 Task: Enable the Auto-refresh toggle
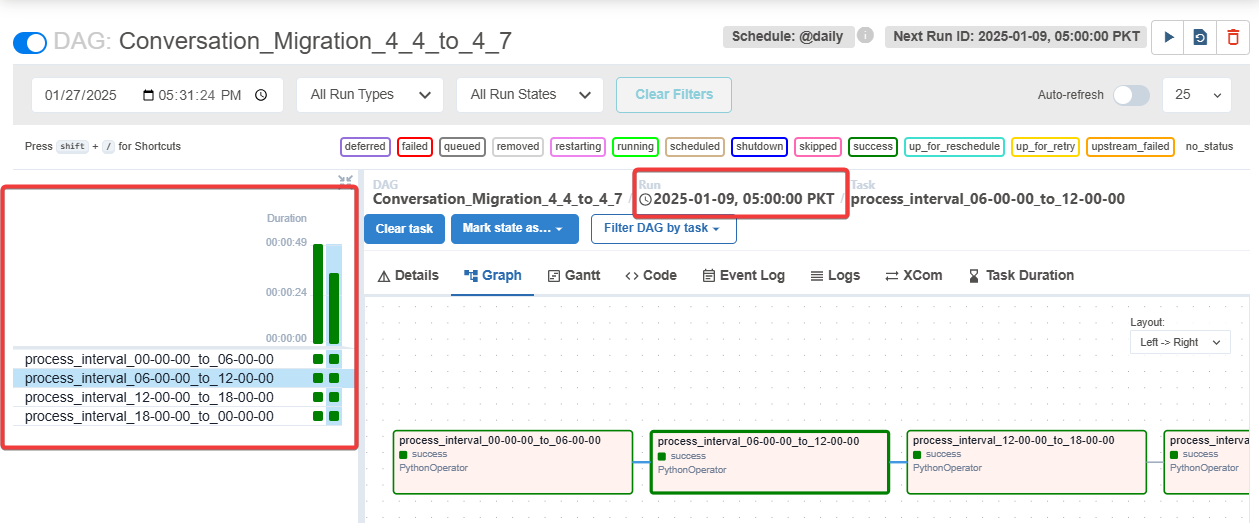coord(1131,95)
